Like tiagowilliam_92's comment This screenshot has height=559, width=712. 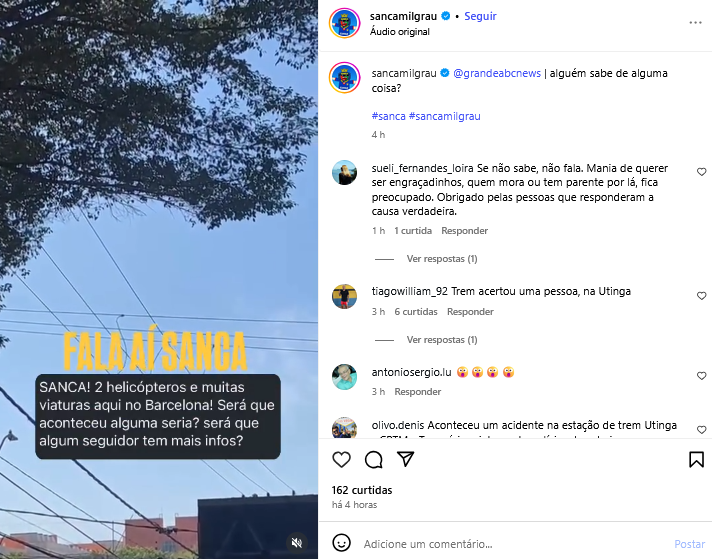point(701,296)
